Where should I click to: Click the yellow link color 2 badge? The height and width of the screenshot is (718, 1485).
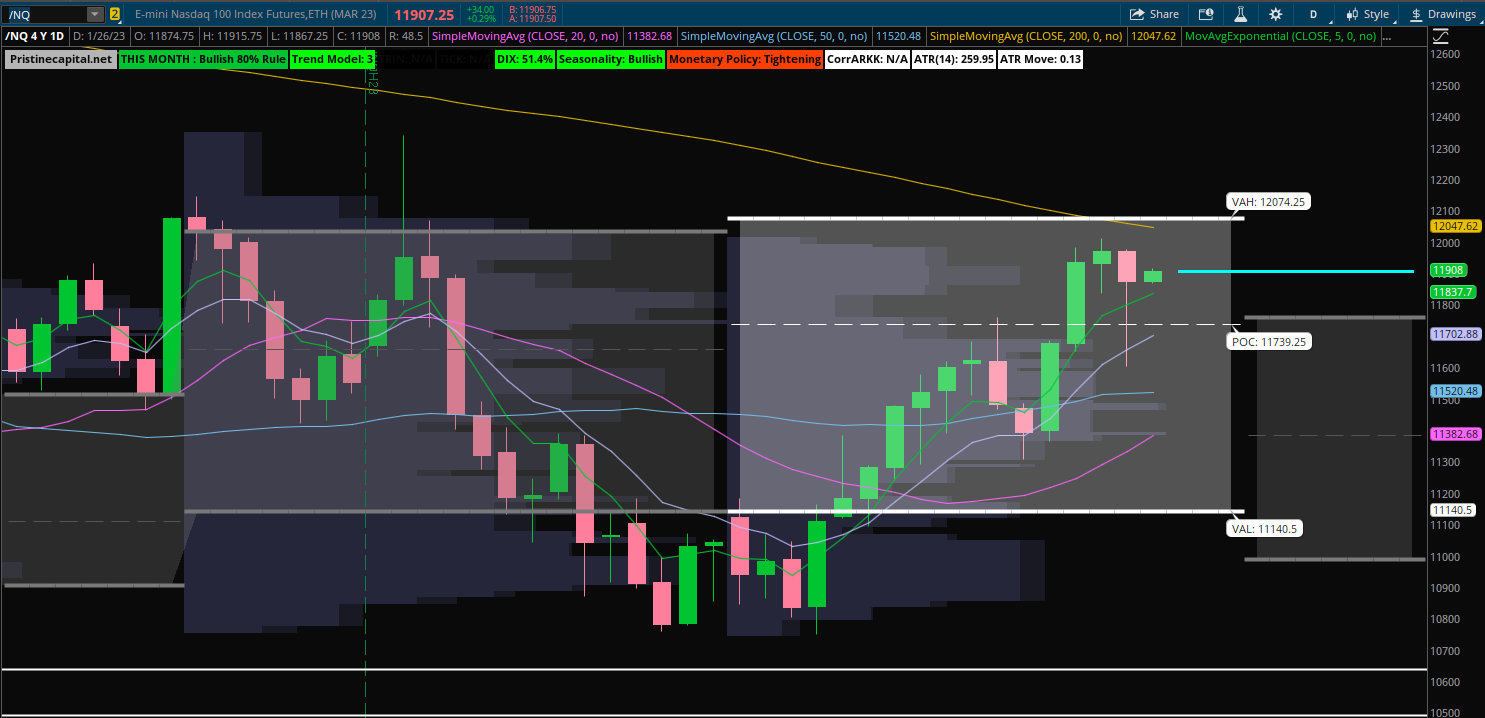115,14
